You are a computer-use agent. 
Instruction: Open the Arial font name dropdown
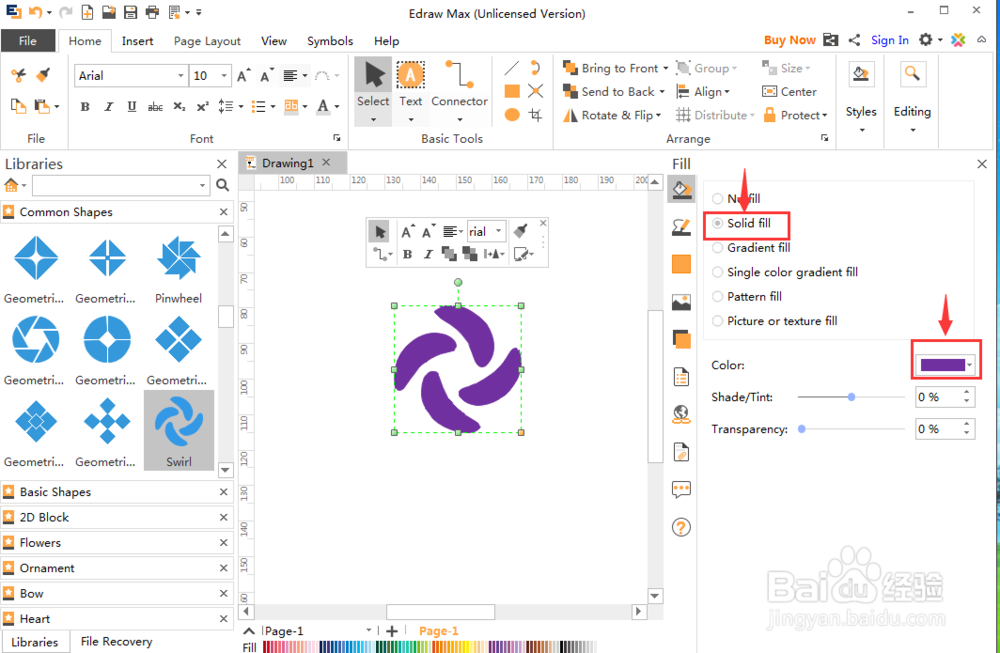pyautogui.click(x=180, y=76)
